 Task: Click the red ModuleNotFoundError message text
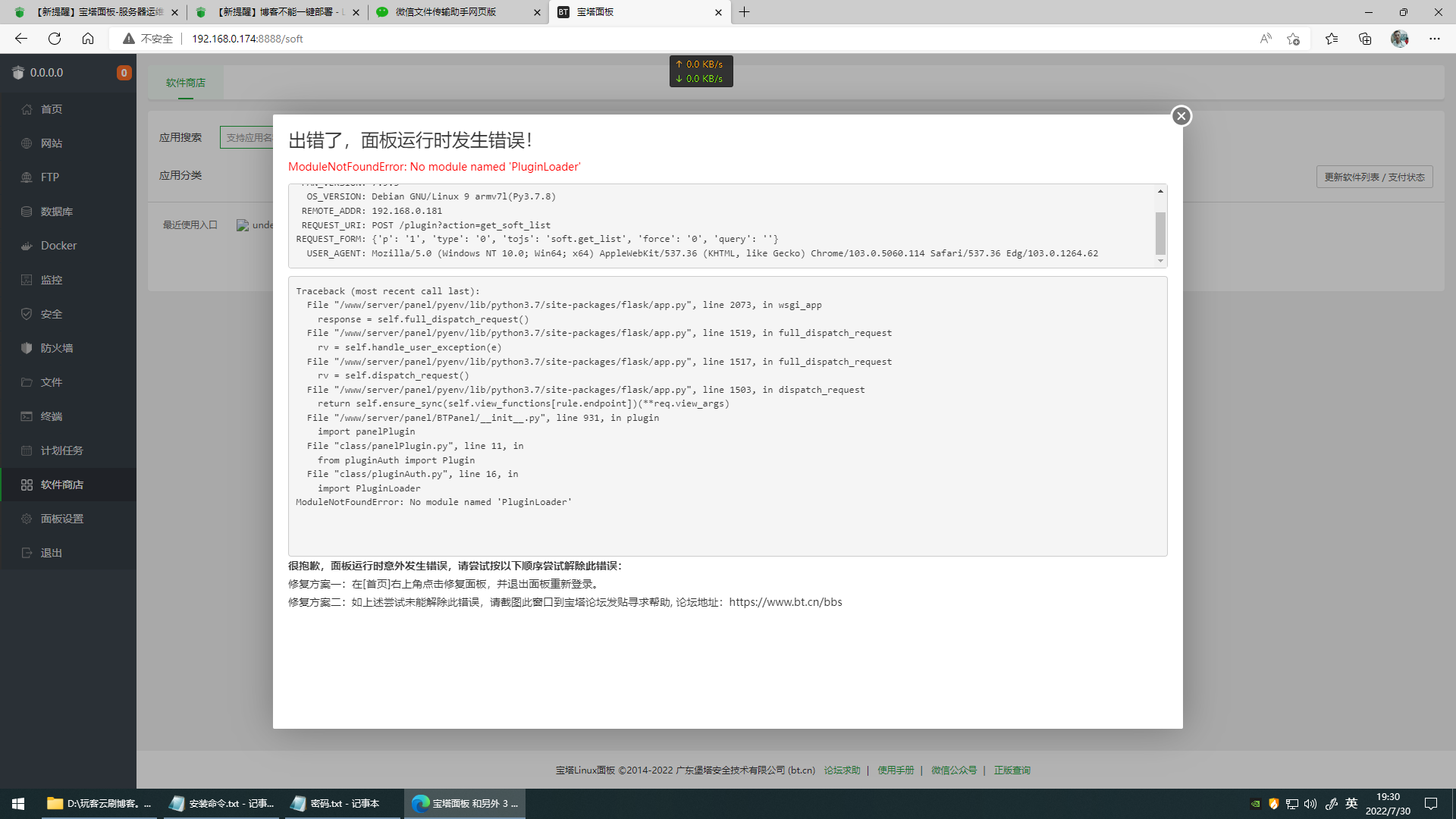tap(435, 167)
